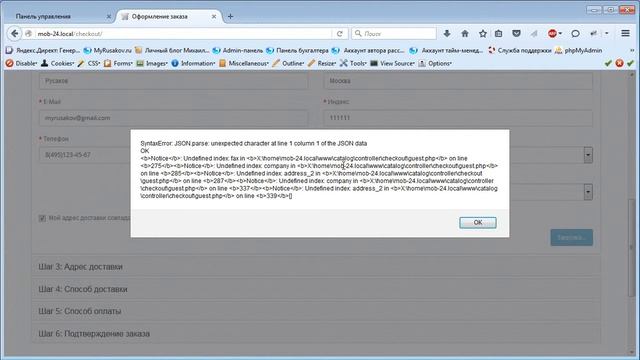Close the Панель управления tab
Screen dimensions: 640x360
pyautogui.click(x=109, y=16)
